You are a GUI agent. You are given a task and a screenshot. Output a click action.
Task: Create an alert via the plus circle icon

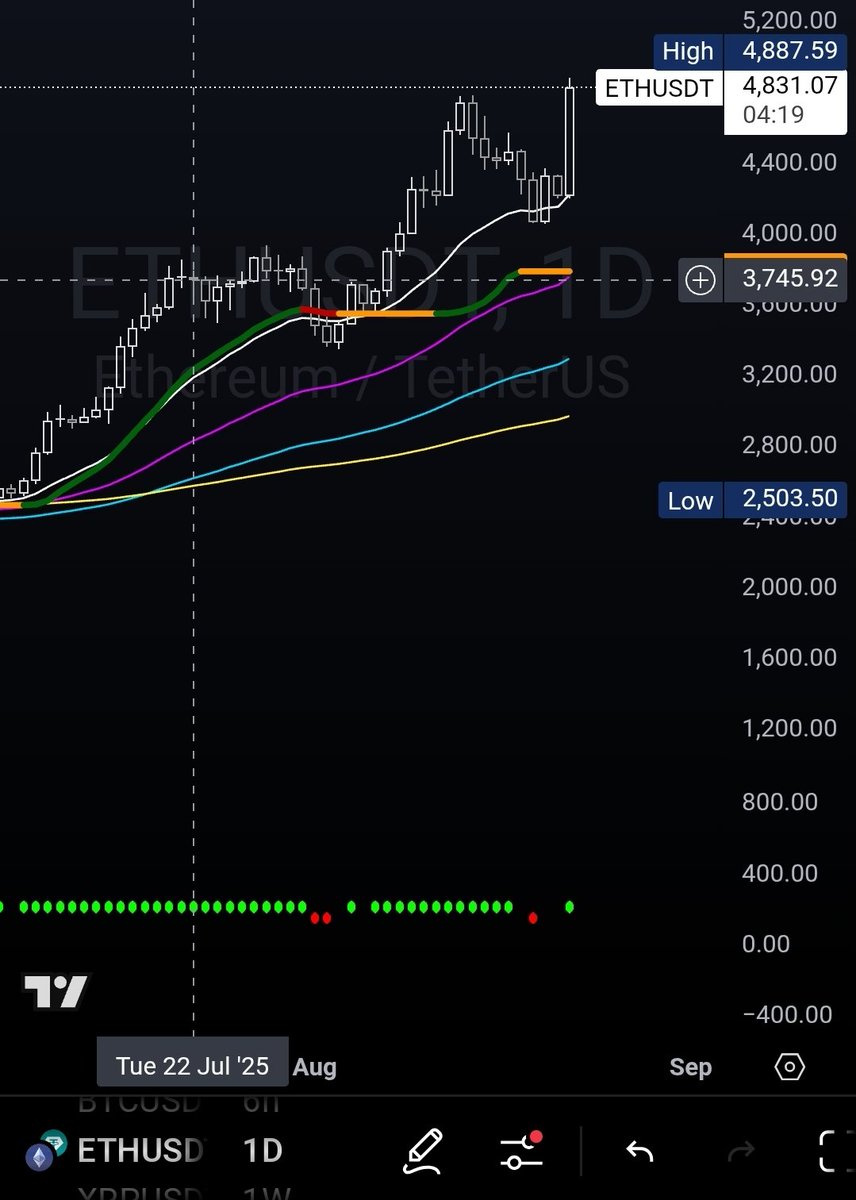[698, 281]
